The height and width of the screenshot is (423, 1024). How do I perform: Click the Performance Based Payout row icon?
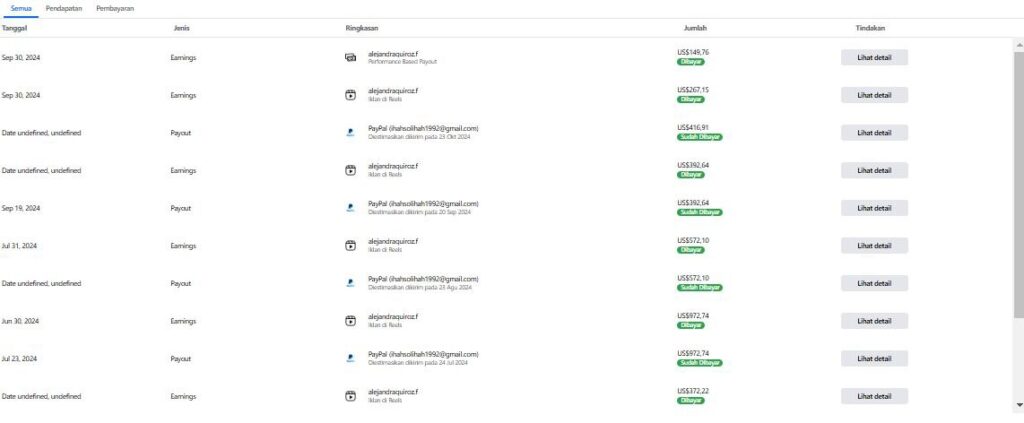[x=351, y=58]
